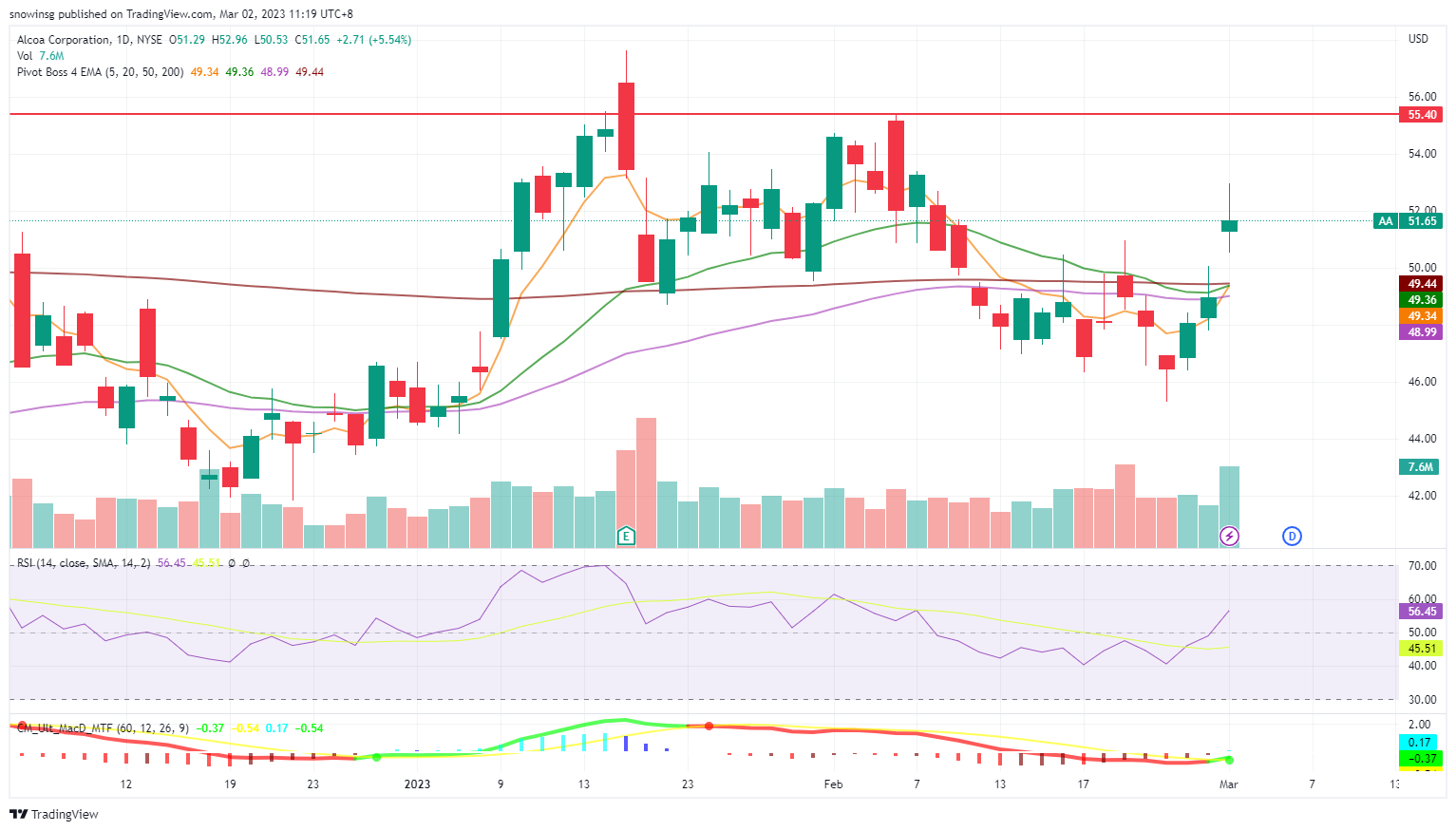This screenshot has width=1456, height=831.
Task: Open the TradingView logo at bottom left
Action: (54, 814)
